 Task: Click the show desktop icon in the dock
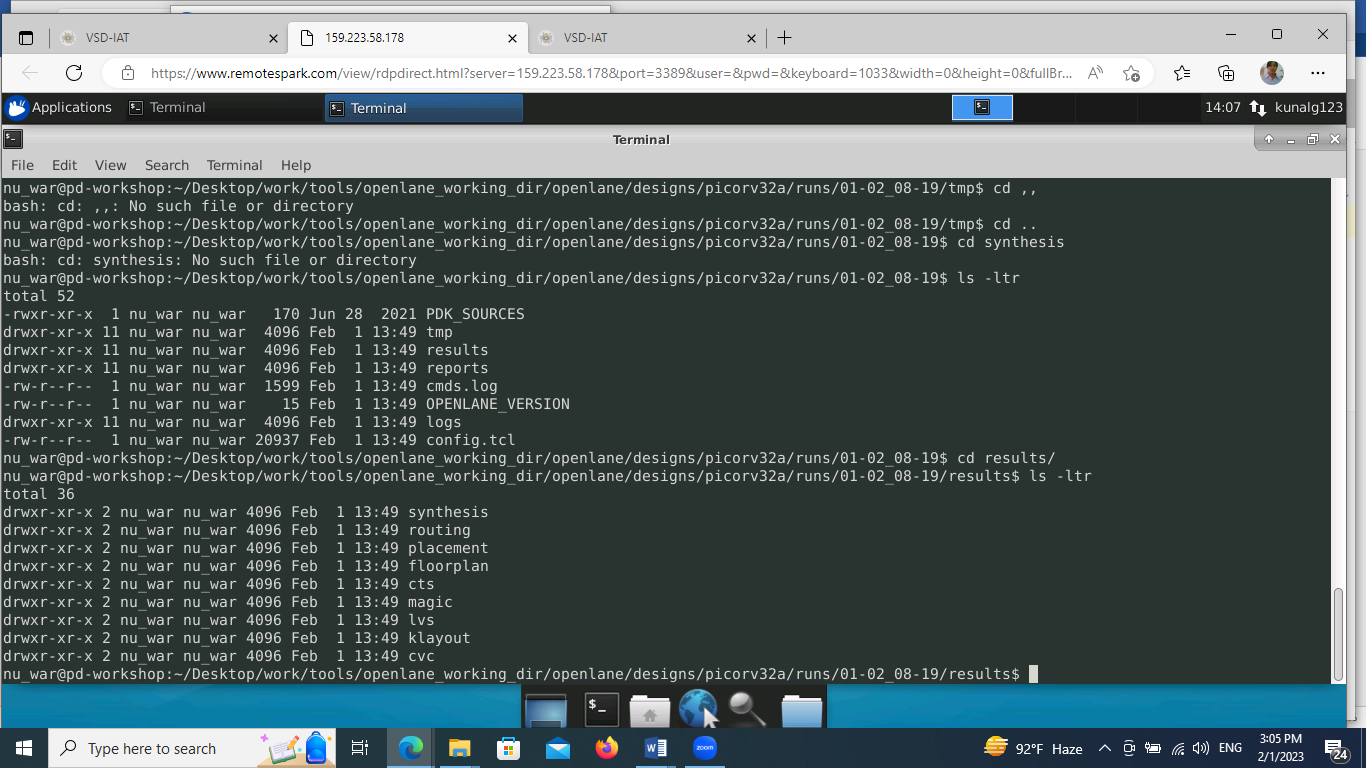click(545, 708)
